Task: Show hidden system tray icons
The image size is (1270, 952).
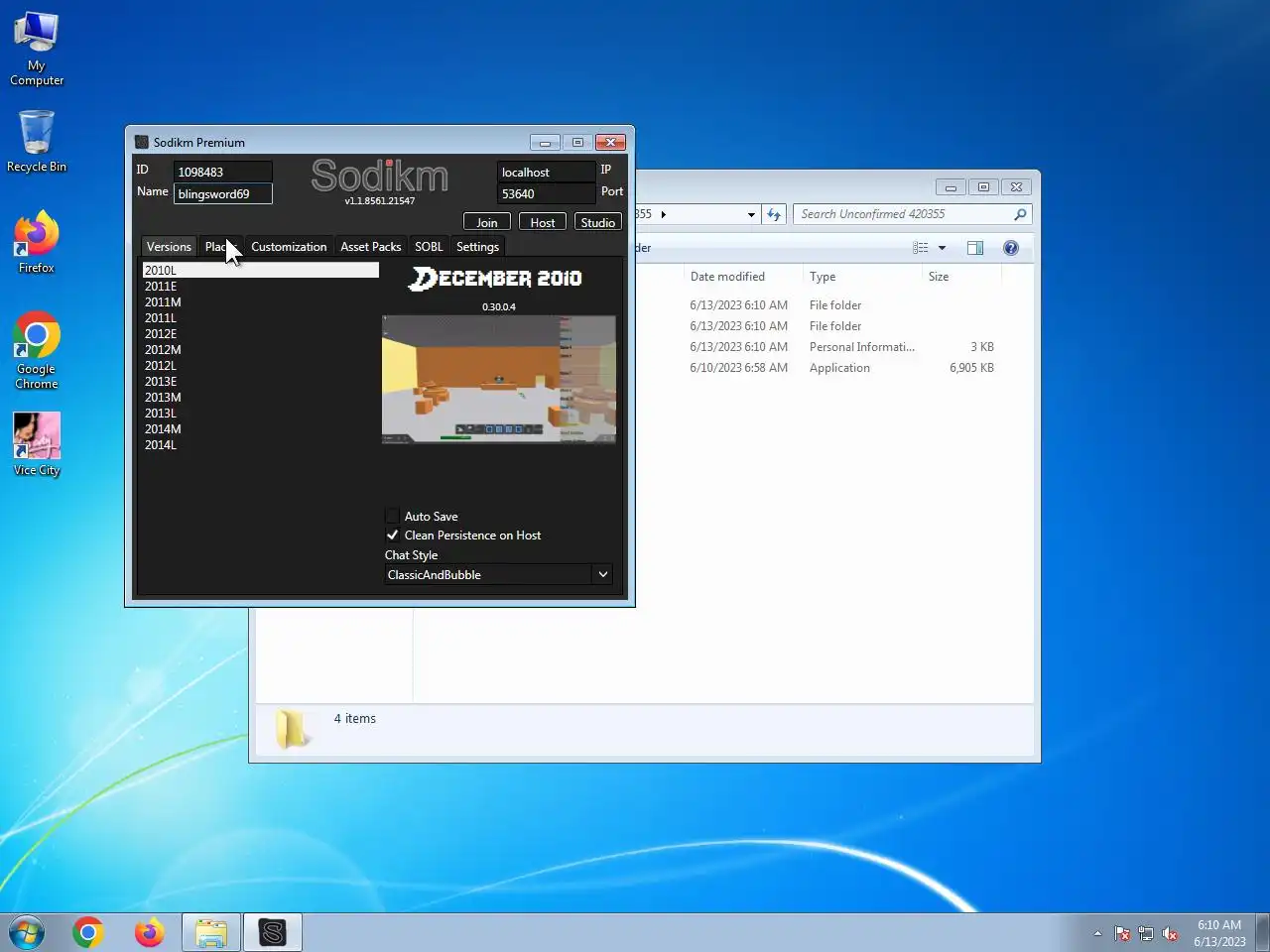Action: tap(1097, 933)
